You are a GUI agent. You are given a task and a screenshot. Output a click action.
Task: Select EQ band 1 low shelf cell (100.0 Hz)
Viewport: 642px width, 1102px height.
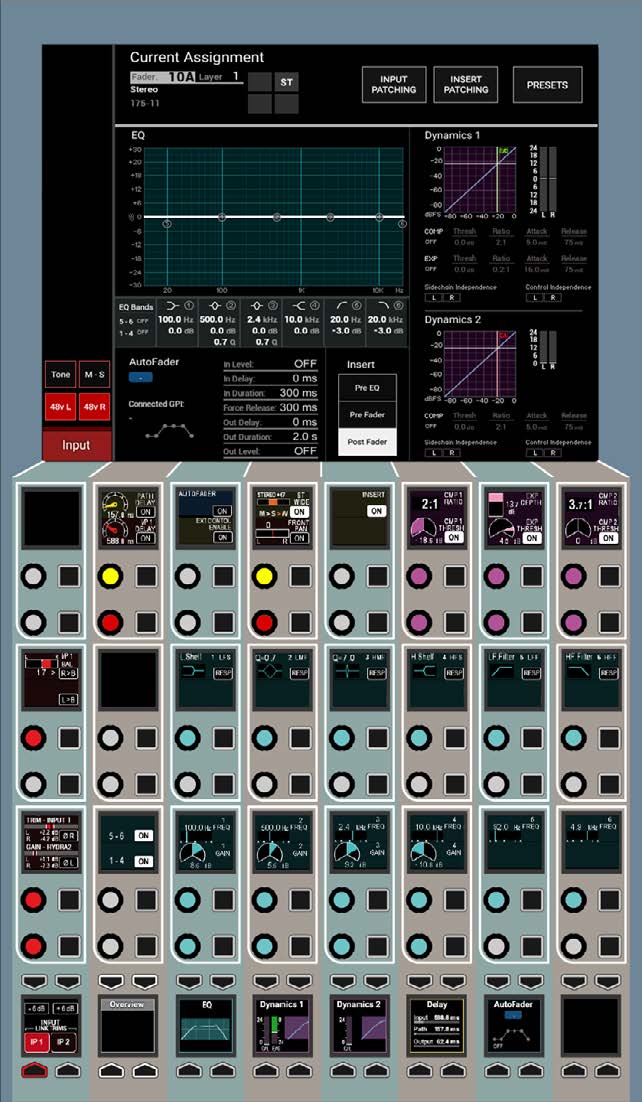click(177, 323)
